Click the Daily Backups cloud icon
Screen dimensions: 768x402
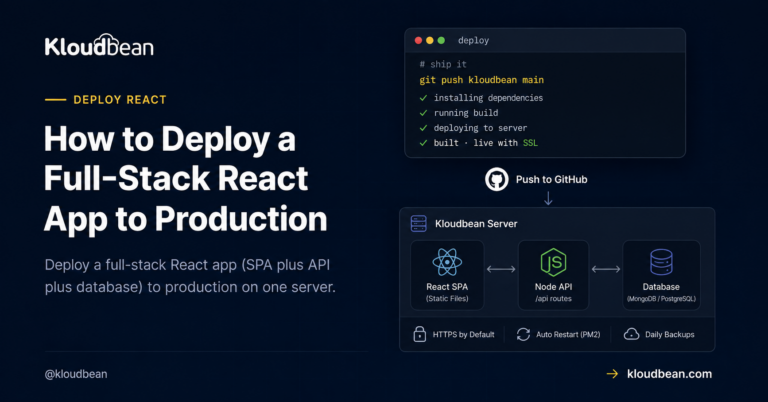[631, 334]
